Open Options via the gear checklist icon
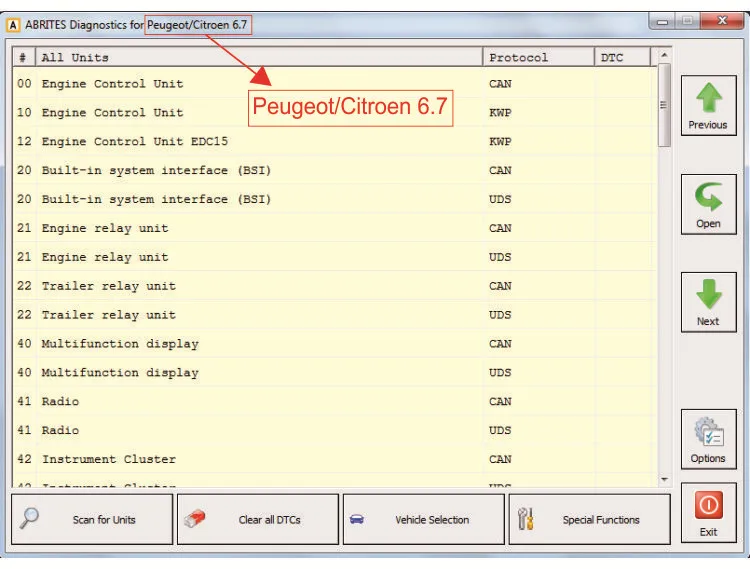This screenshot has width=750, height=569. (709, 432)
